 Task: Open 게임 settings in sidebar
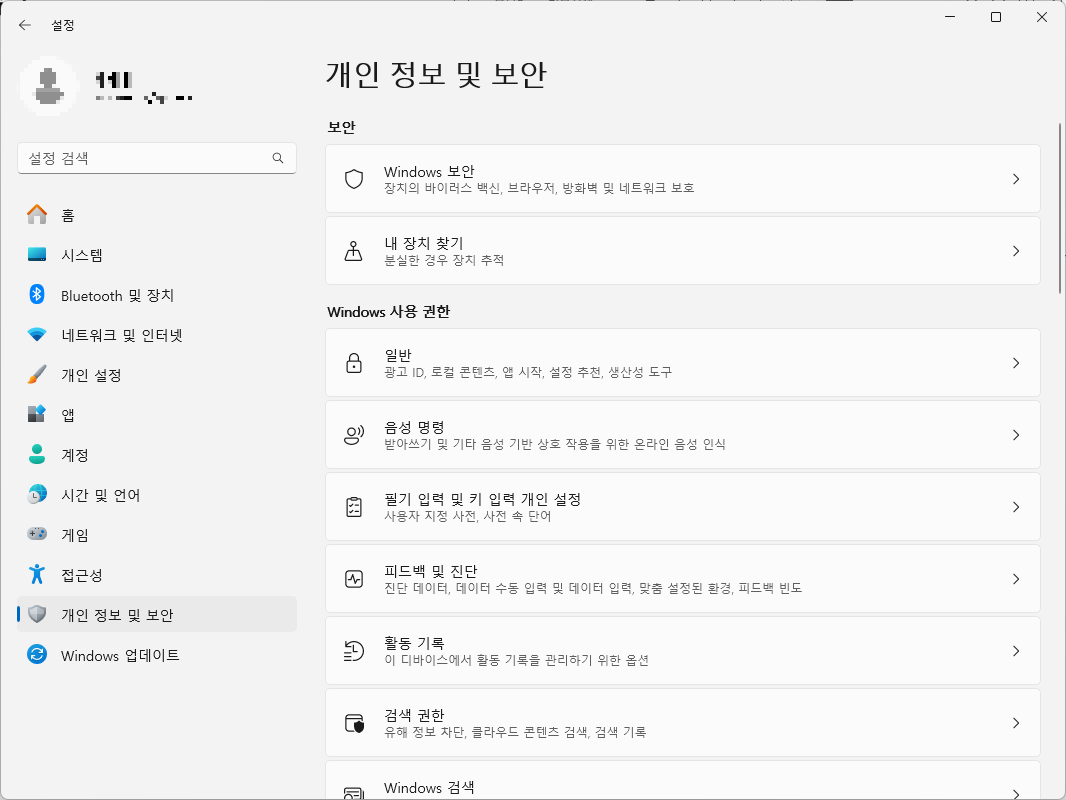[x=157, y=534]
